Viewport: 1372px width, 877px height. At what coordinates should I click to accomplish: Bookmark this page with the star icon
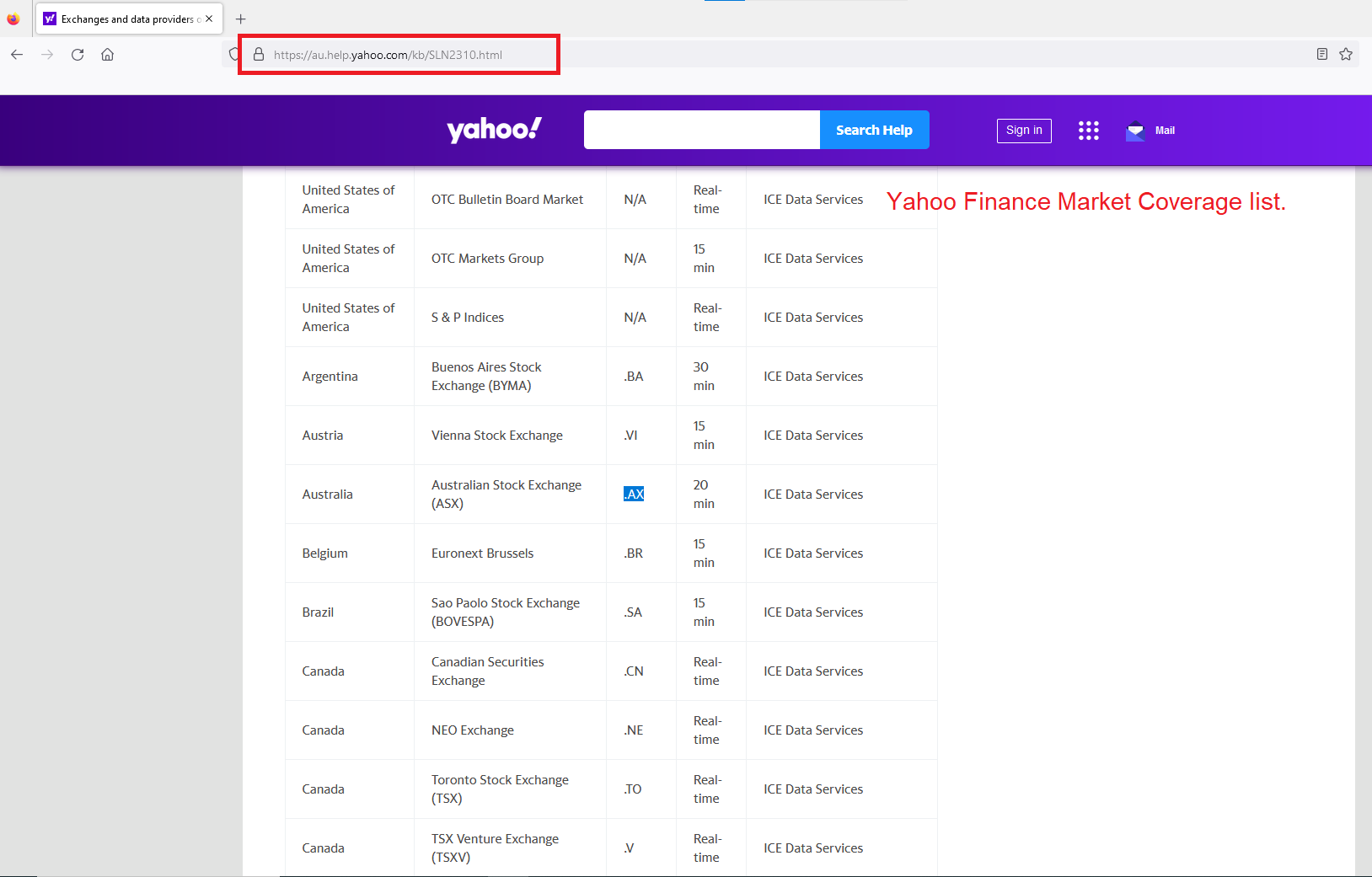click(x=1346, y=55)
